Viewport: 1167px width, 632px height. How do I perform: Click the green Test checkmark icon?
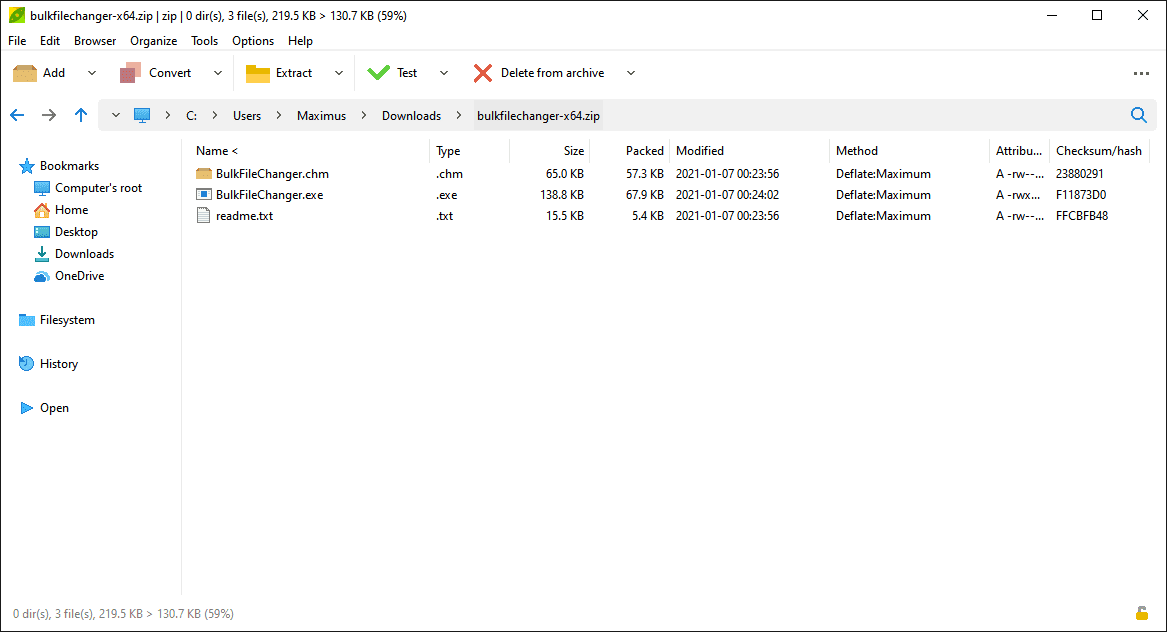click(378, 72)
